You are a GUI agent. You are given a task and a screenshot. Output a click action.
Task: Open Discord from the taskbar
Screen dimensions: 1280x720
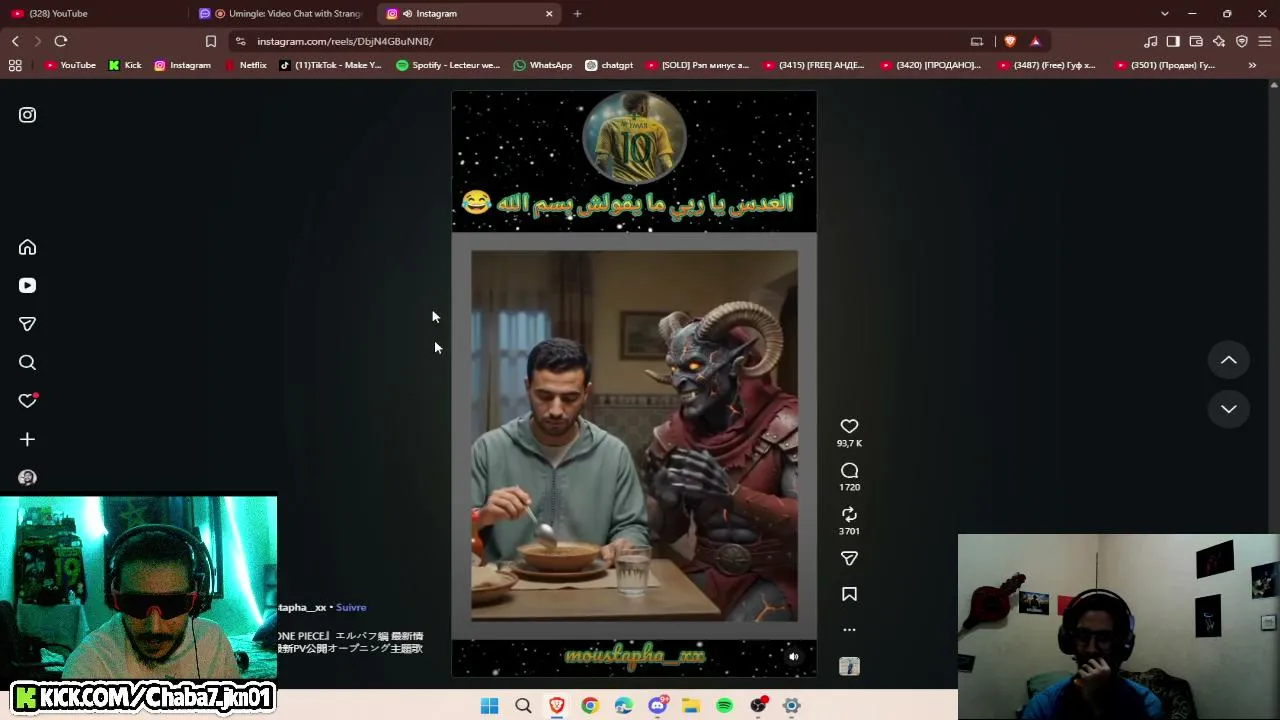657,706
